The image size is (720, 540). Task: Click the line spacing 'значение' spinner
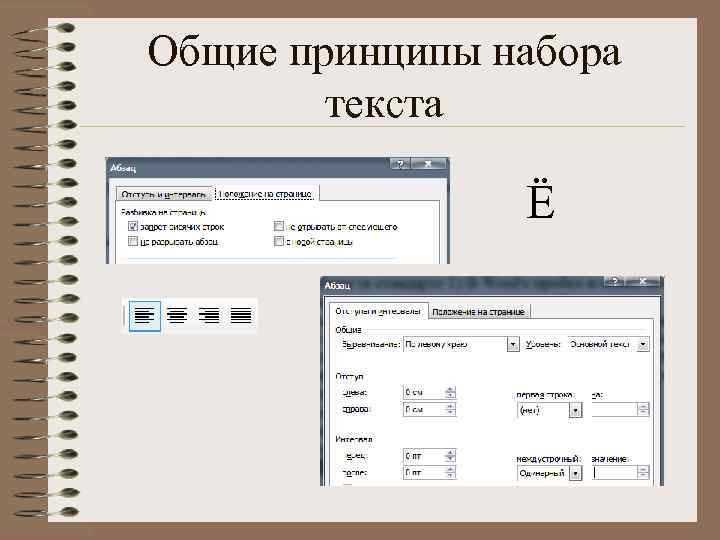[x=643, y=472]
